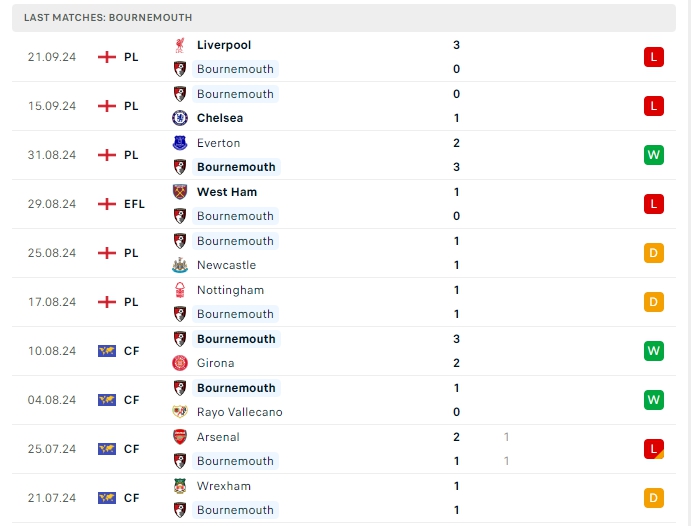Image resolution: width=691 pixels, height=526 pixels.
Task: Click the Liverpool club crest icon
Action: [x=180, y=45]
